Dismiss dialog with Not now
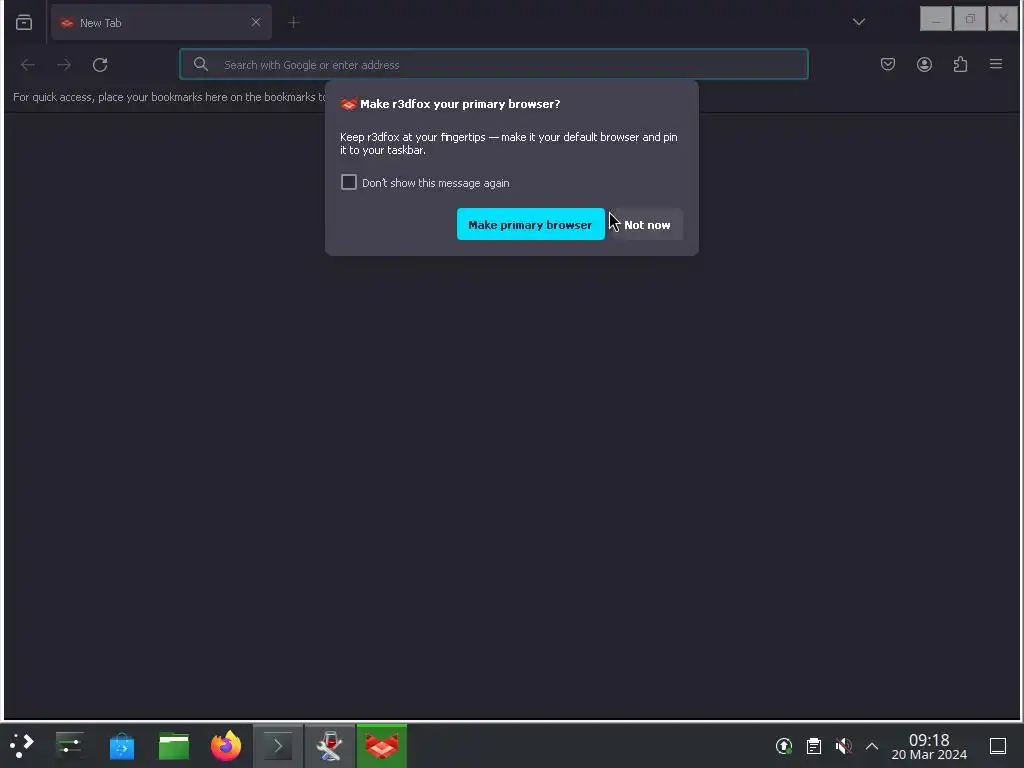The image size is (1024, 768). pyautogui.click(x=647, y=224)
